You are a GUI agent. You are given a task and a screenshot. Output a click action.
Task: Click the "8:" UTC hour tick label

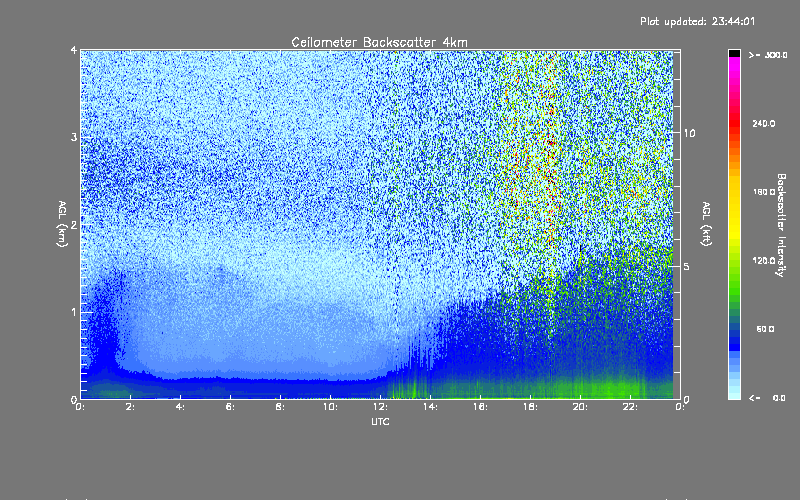point(280,407)
